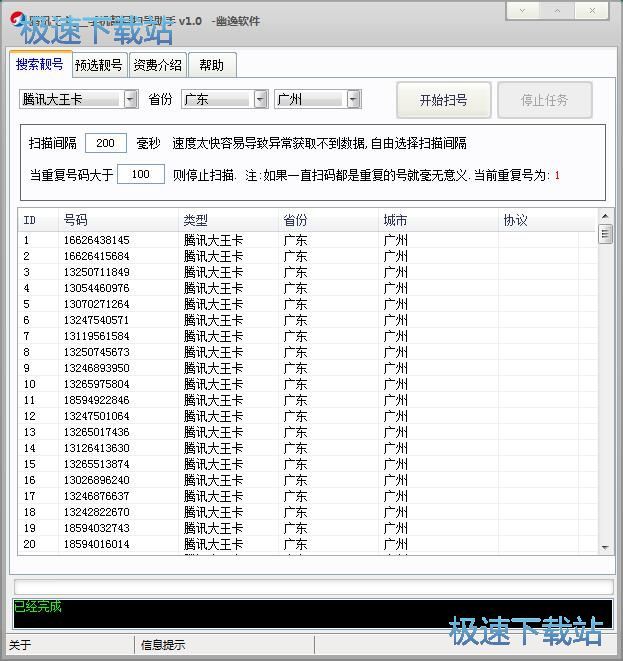This screenshot has width=623, height=661.
Task: Click the 信息提示 status bar item
Action: pyautogui.click(x=163, y=645)
